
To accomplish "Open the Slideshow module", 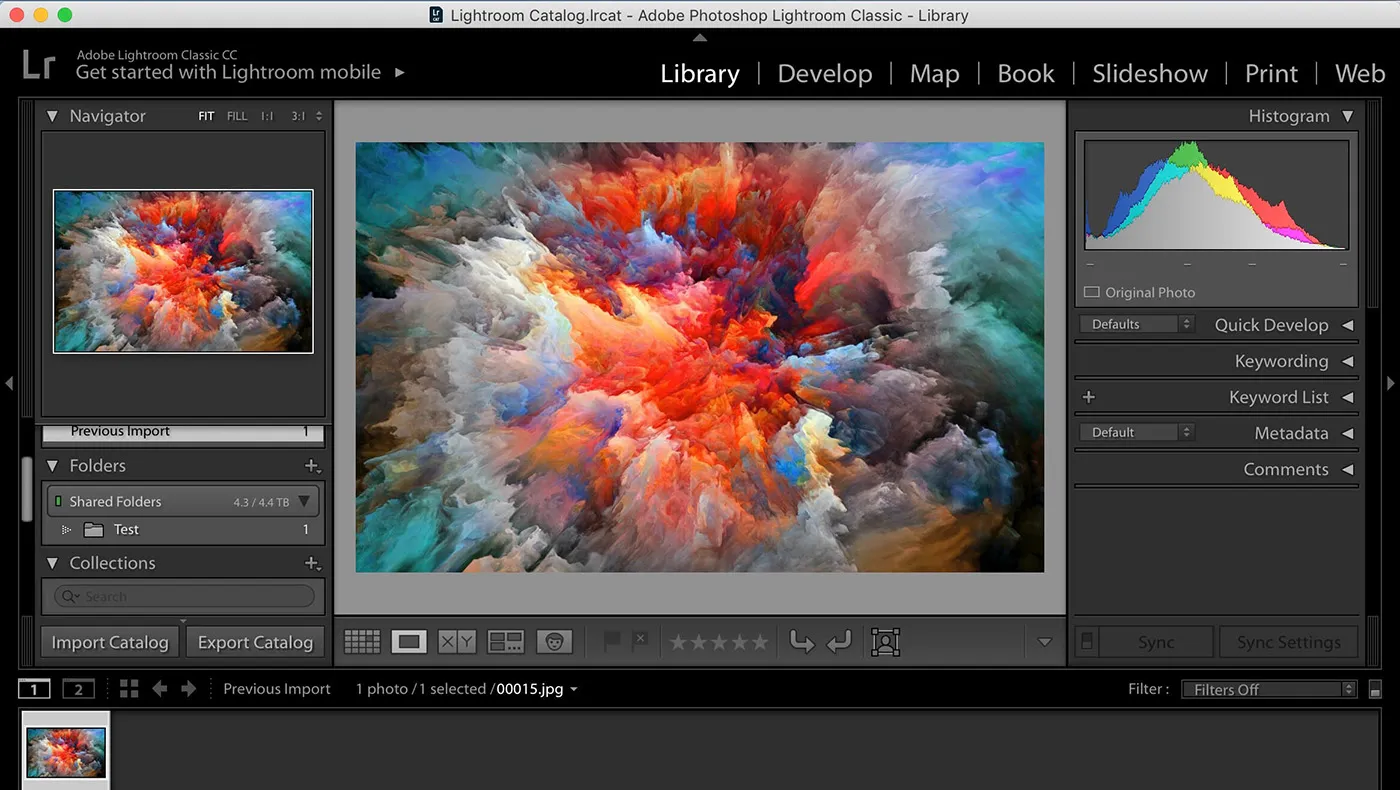I will (1150, 73).
